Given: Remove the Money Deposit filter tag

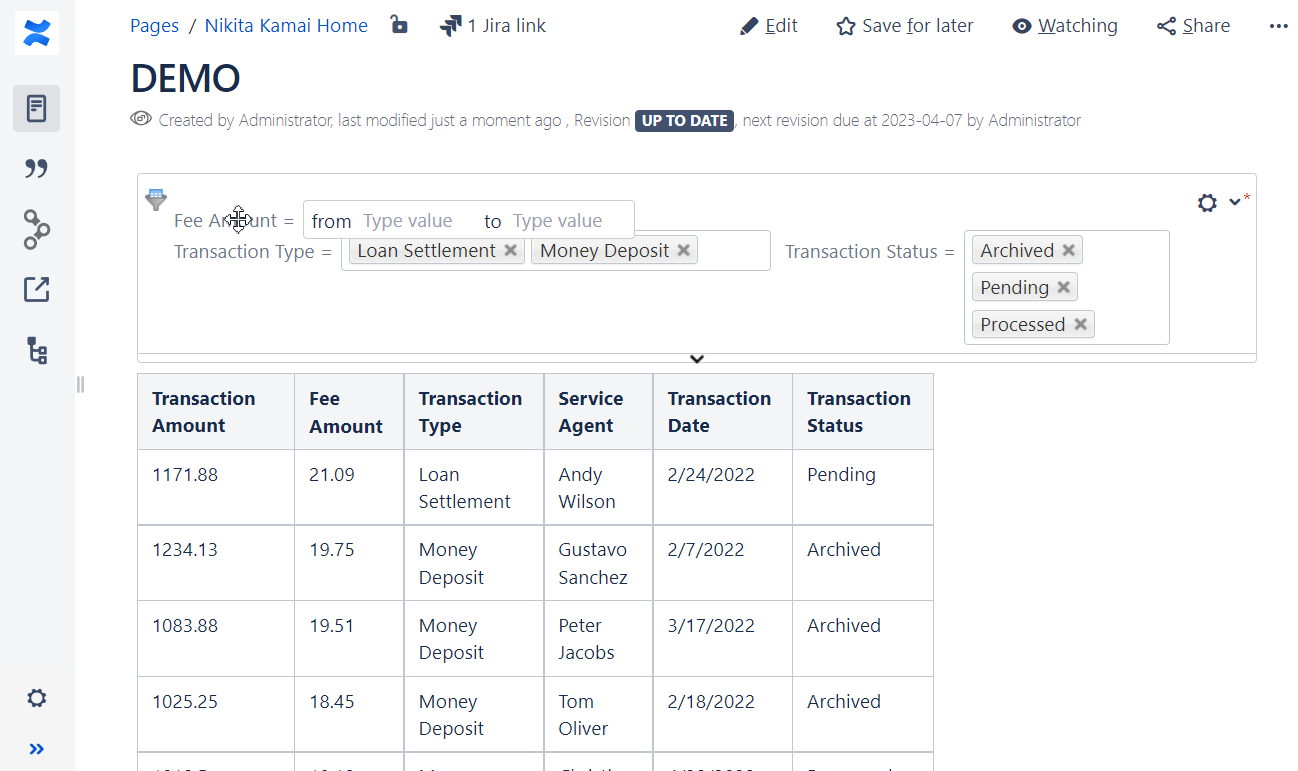Looking at the screenshot, I should 684,251.
